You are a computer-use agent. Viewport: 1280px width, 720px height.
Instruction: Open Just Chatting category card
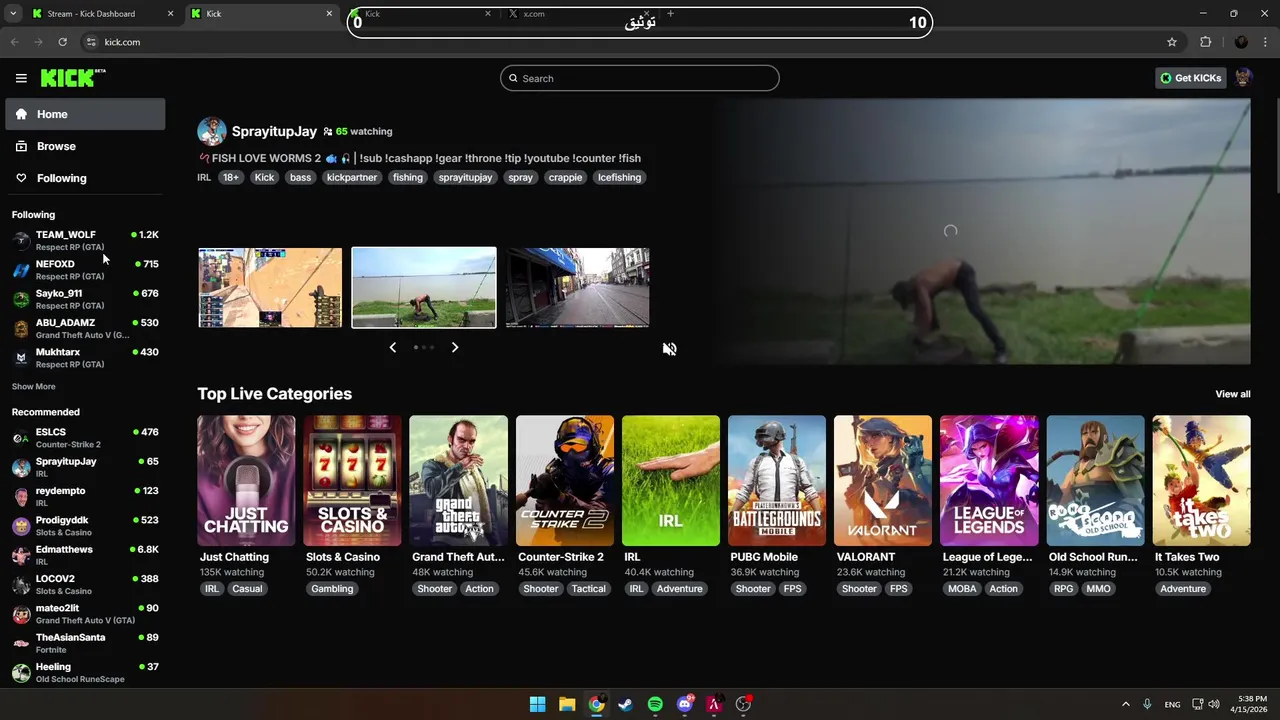click(x=246, y=481)
